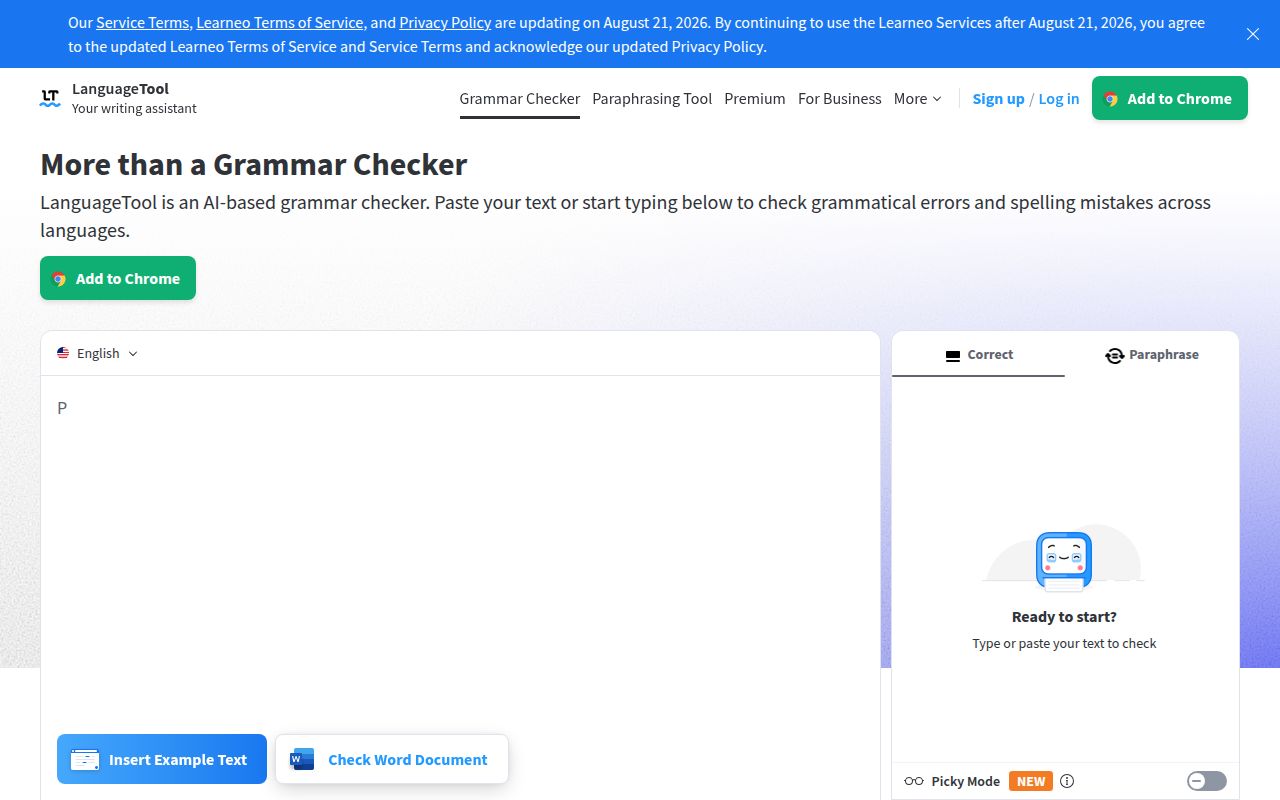
Task: Toggle Picky Mode switch
Action: point(1207,781)
